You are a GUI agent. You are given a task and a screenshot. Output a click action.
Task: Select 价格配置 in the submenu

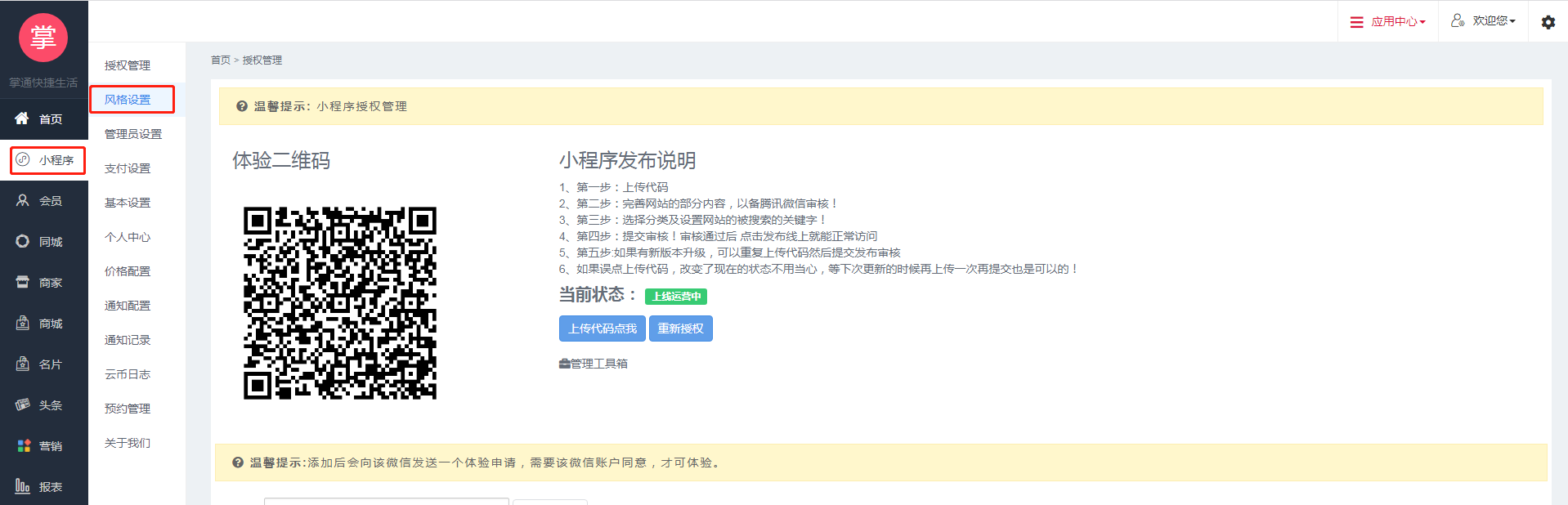point(128,271)
